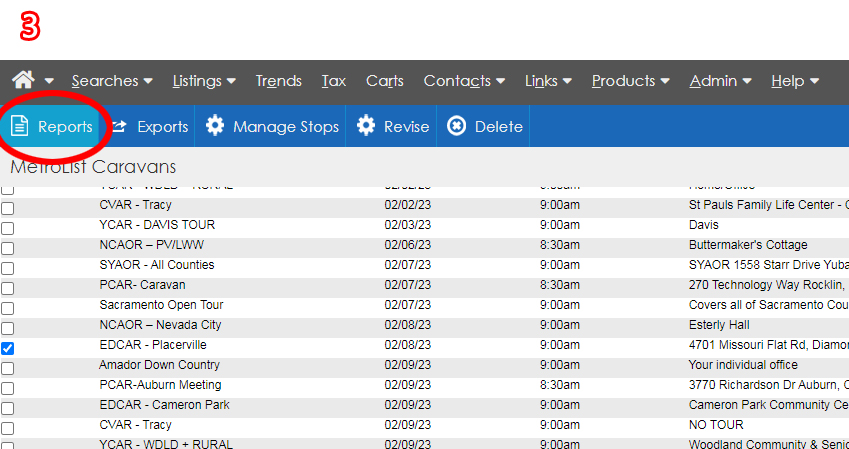Click the Delete button label
Viewport: 849px width, 449px height.
pos(499,127)
